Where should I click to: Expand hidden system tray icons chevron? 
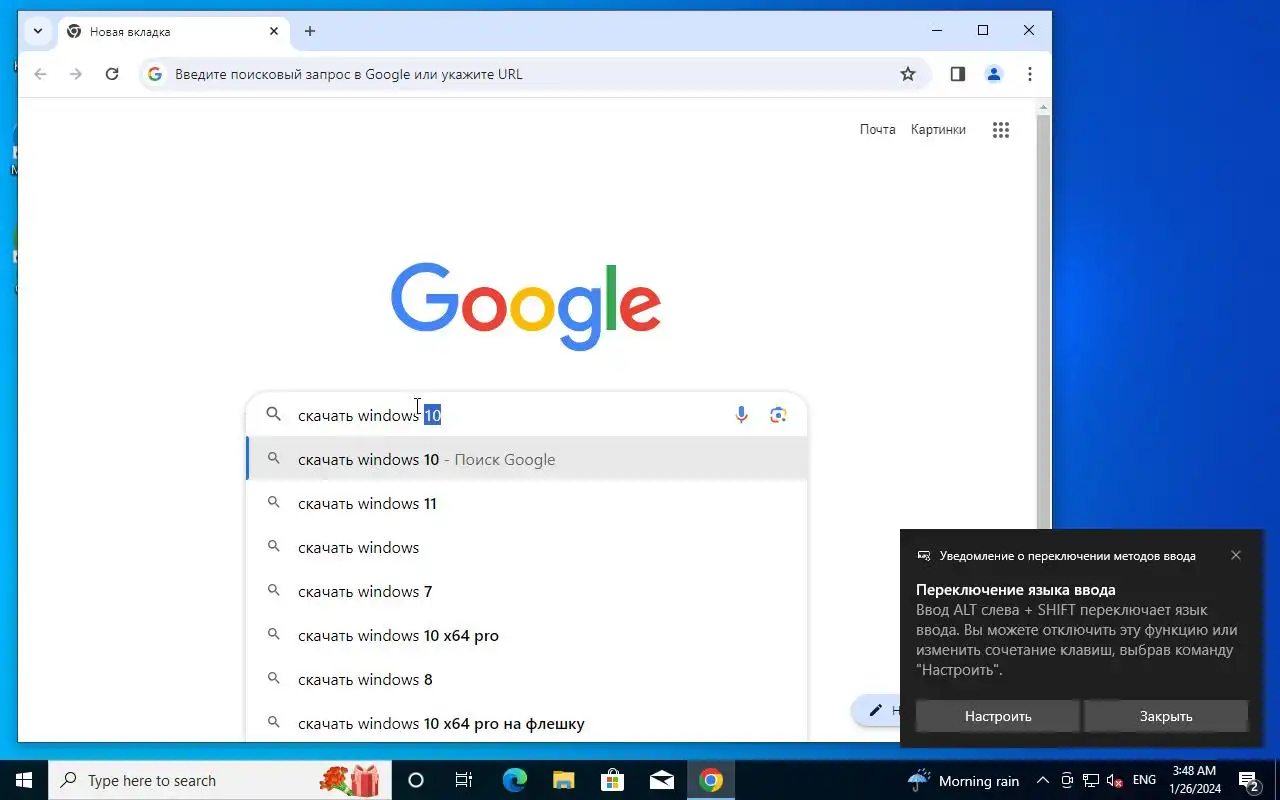point(1042,780)
